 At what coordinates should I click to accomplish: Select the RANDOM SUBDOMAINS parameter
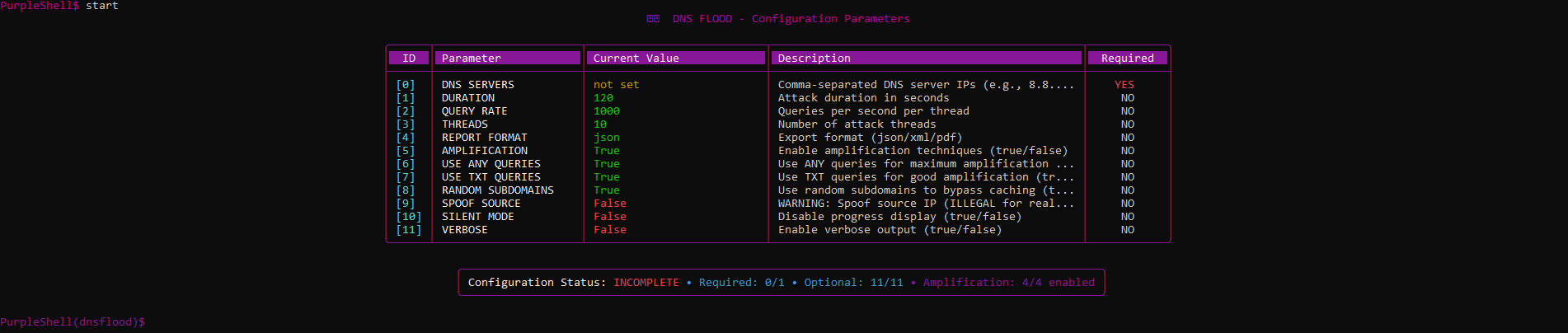[x=498, y=190]
